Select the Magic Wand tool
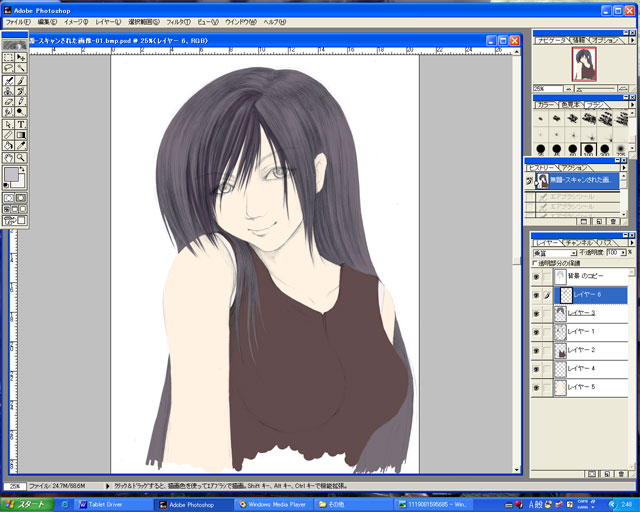 point(21,68)
